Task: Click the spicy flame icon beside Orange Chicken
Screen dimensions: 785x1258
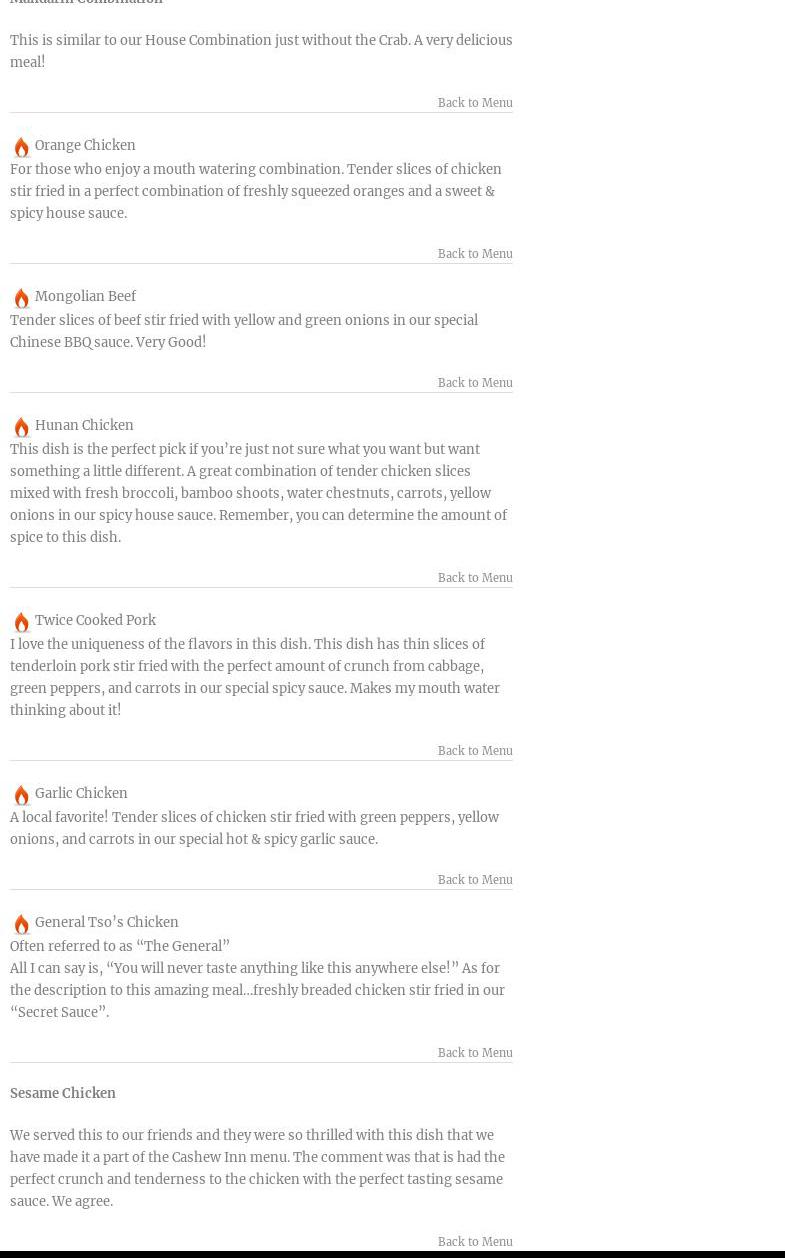Action: [21, 147]
